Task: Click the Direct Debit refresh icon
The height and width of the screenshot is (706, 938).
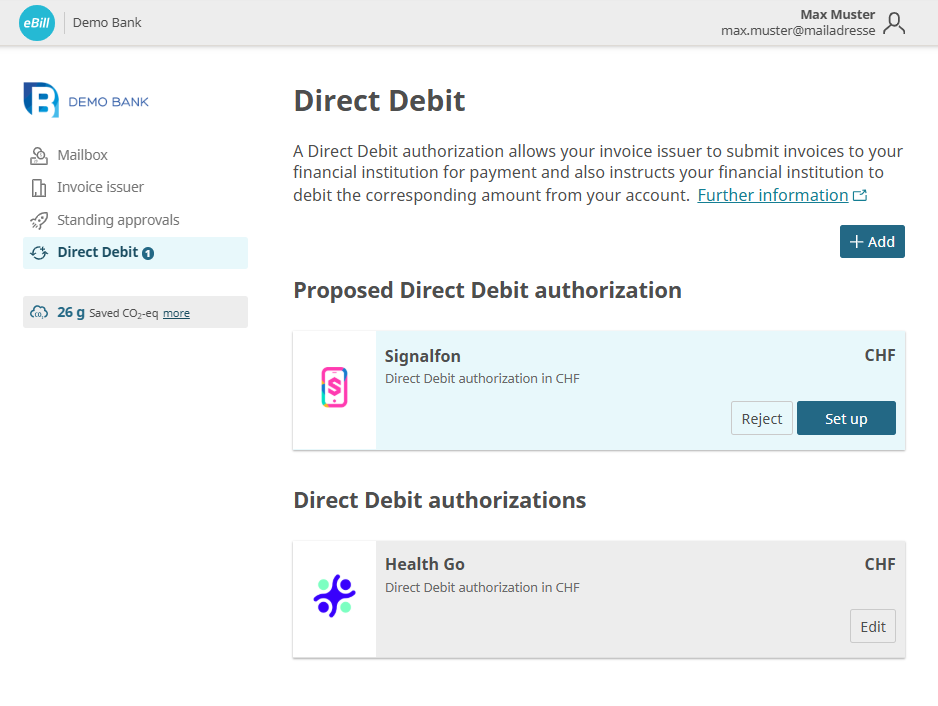Action: click(x=38, y=252)
